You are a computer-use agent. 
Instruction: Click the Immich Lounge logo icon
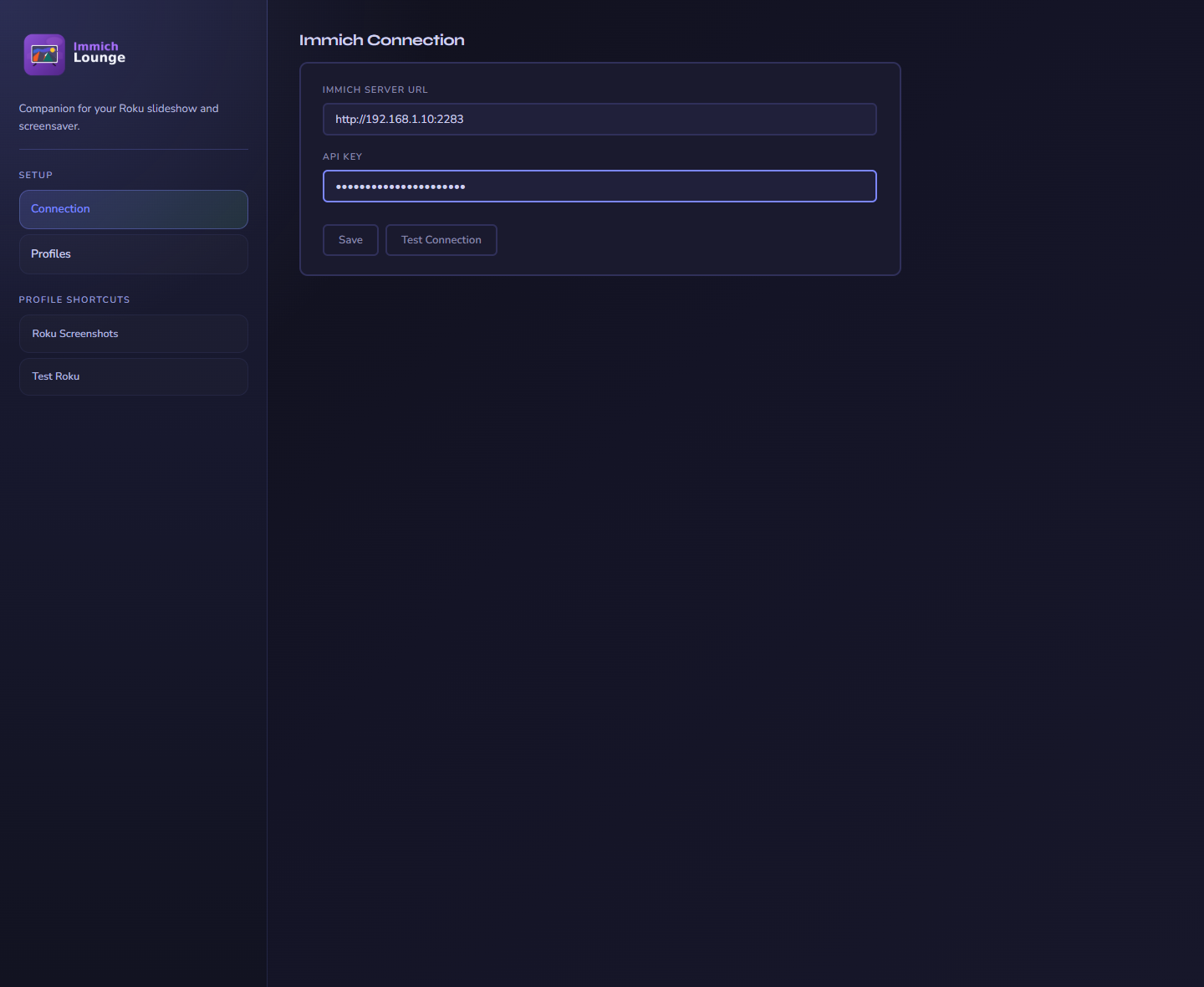44,55
